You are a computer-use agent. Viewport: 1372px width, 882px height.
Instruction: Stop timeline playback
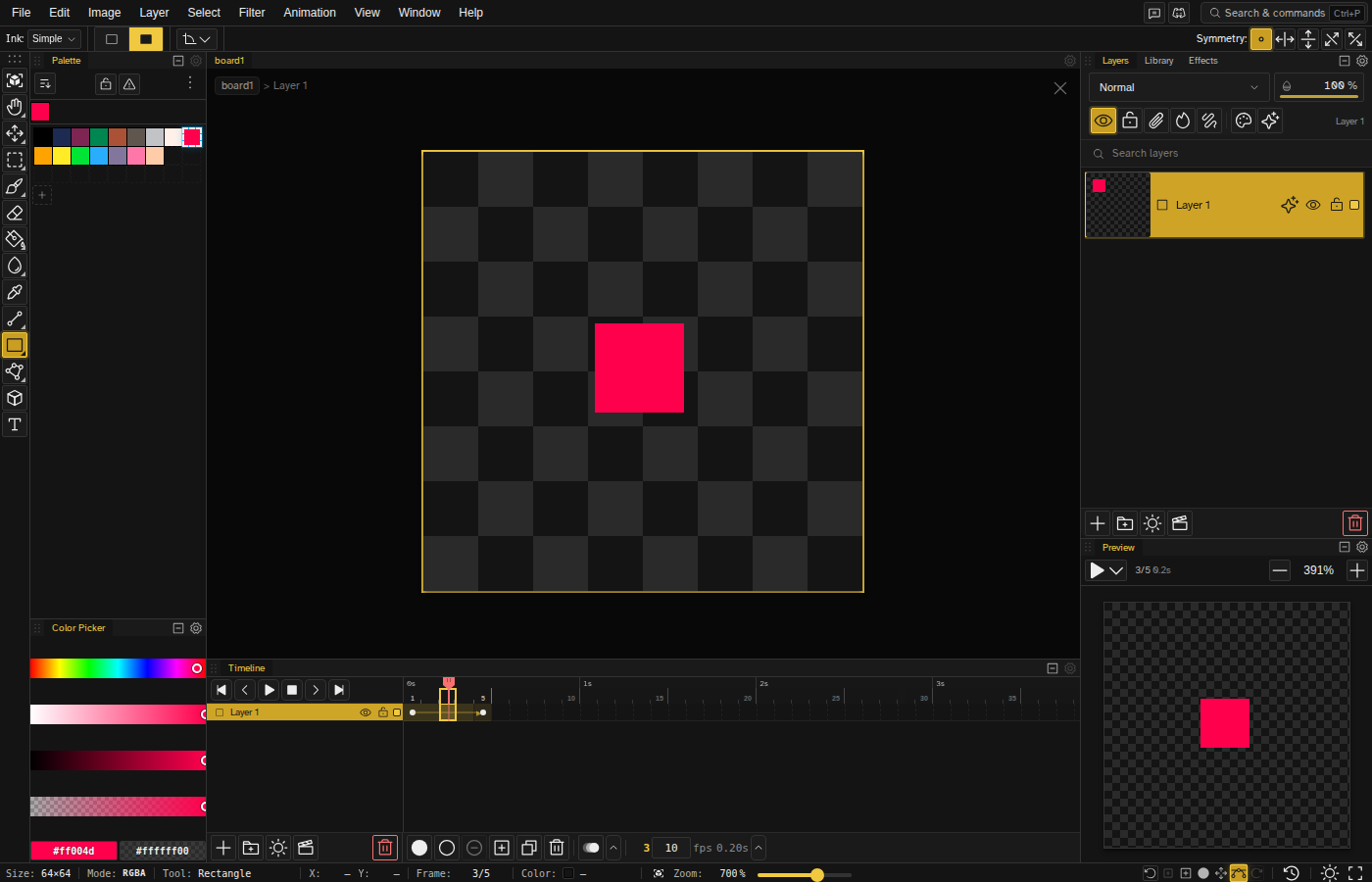[x=292, y=690]
